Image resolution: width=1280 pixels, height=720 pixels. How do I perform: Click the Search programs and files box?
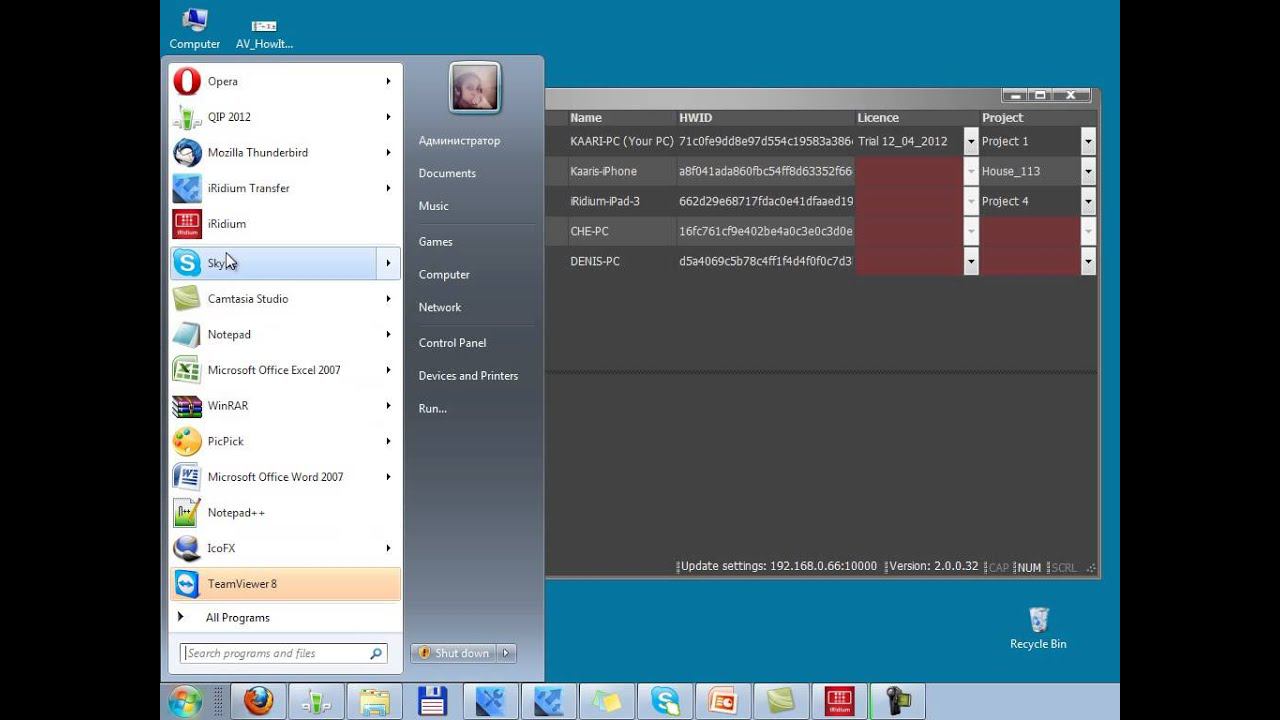pyautogui.click(x=284, y=654)
